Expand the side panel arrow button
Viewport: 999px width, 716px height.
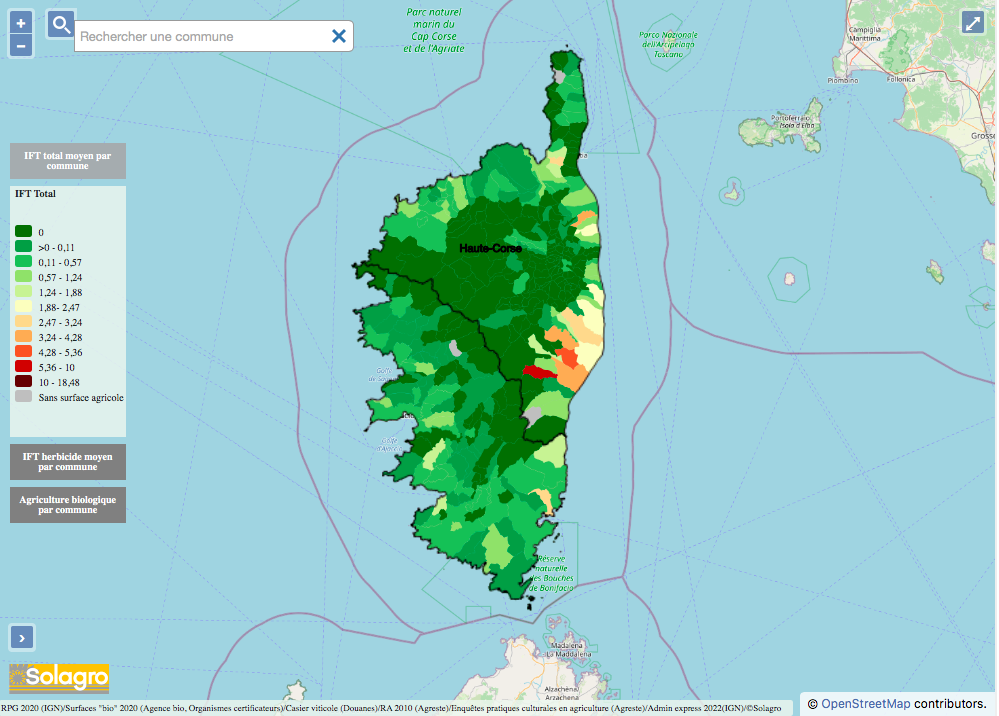click(x=22, y=636)
